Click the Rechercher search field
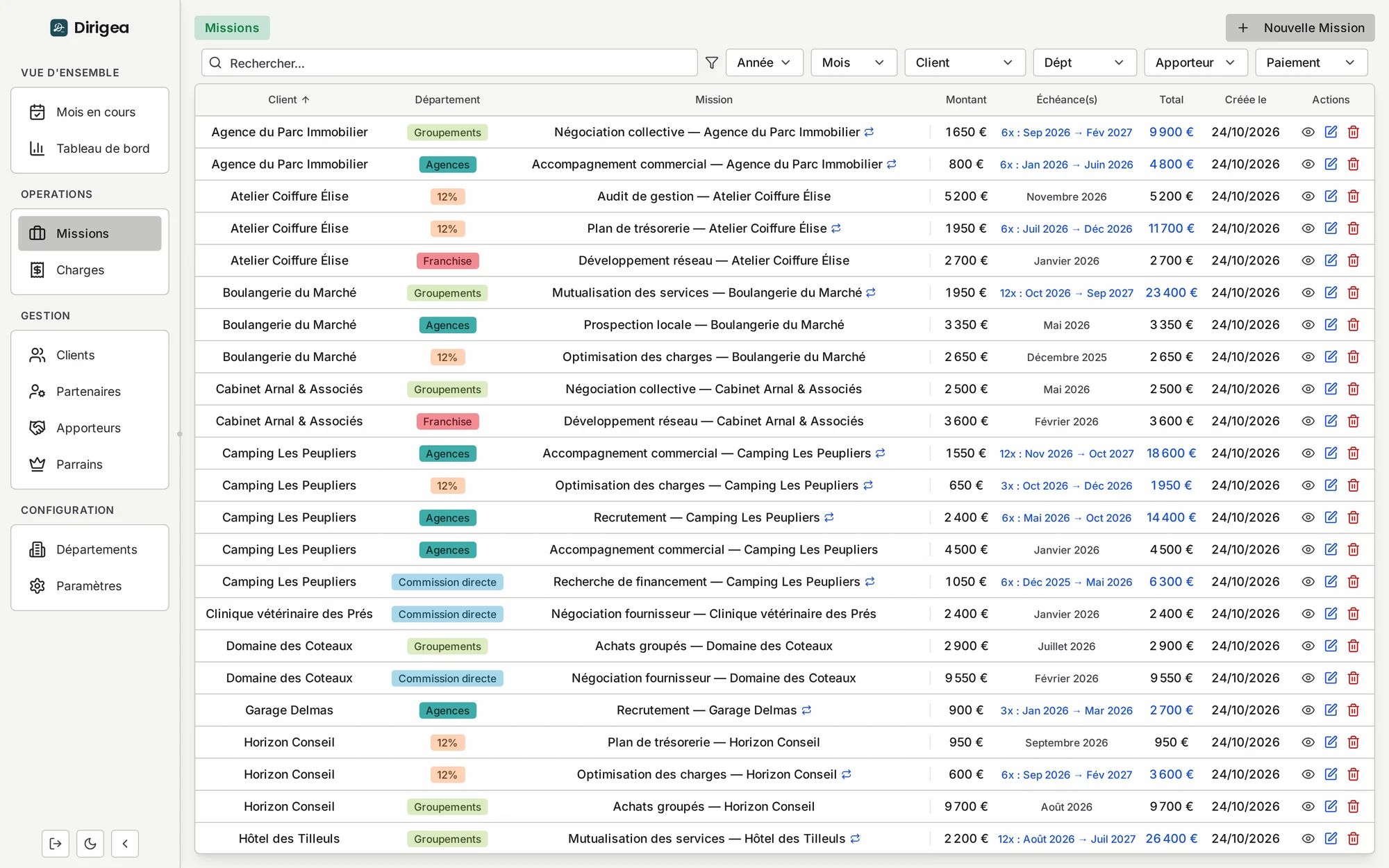The width and height of the screenshot is (1389, 868). tap(449, 62)
